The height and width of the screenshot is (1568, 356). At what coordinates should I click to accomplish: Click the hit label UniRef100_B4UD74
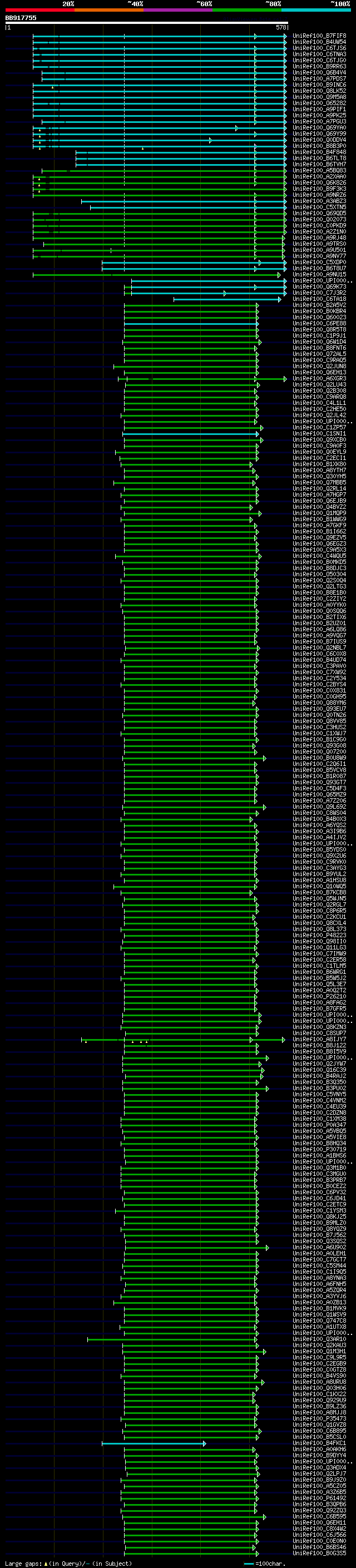[319, 660]
